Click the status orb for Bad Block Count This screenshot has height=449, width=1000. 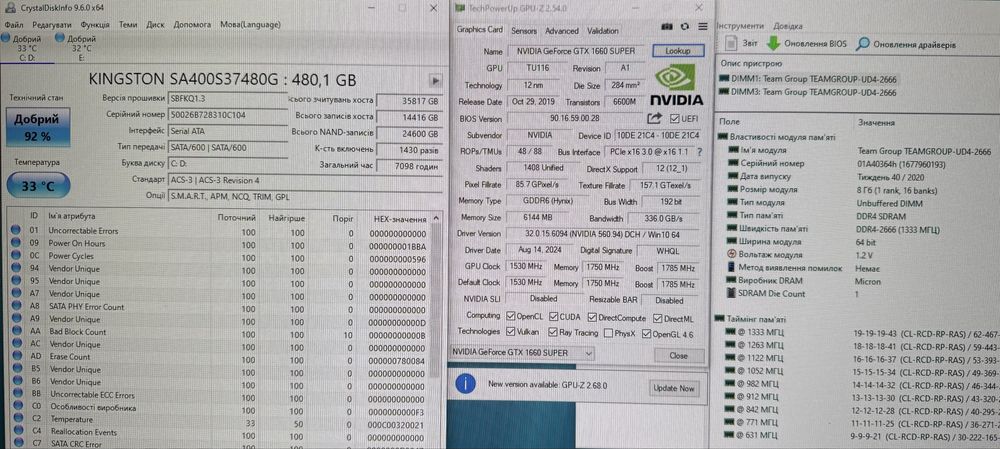pyautogui.click(x=16, y=332)
